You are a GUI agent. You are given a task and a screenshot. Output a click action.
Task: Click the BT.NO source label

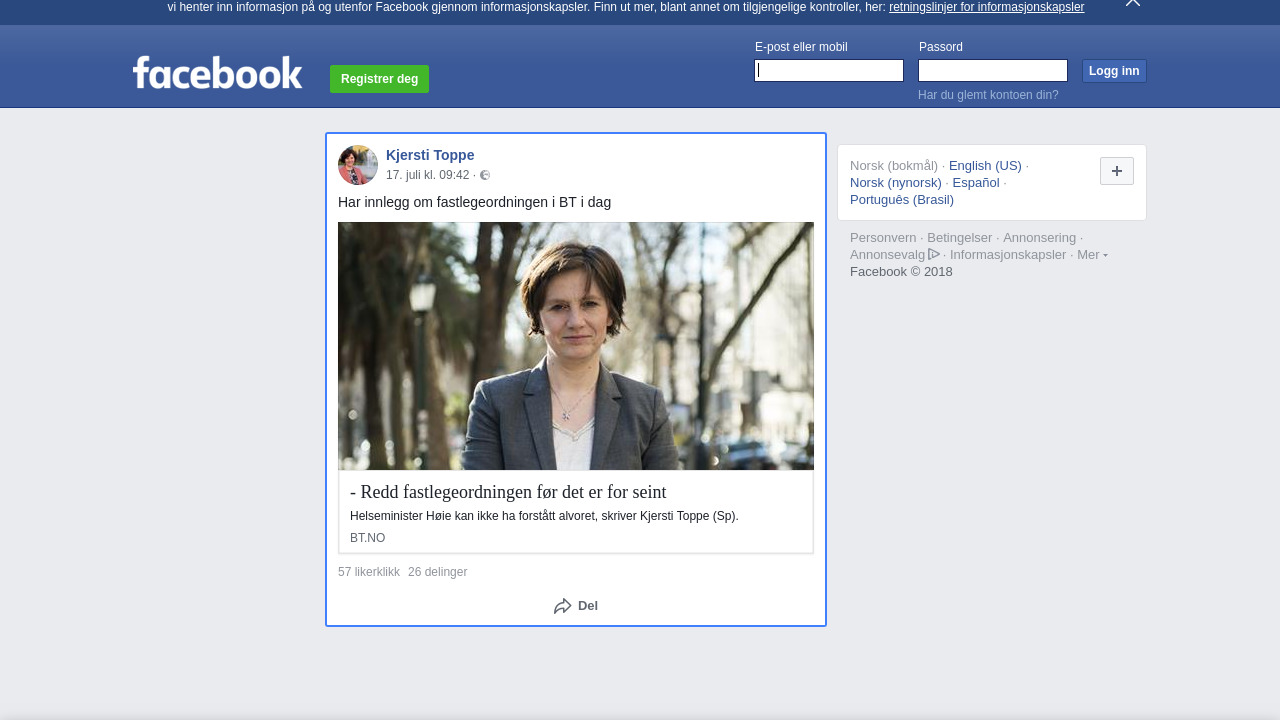tap(367, 538)
